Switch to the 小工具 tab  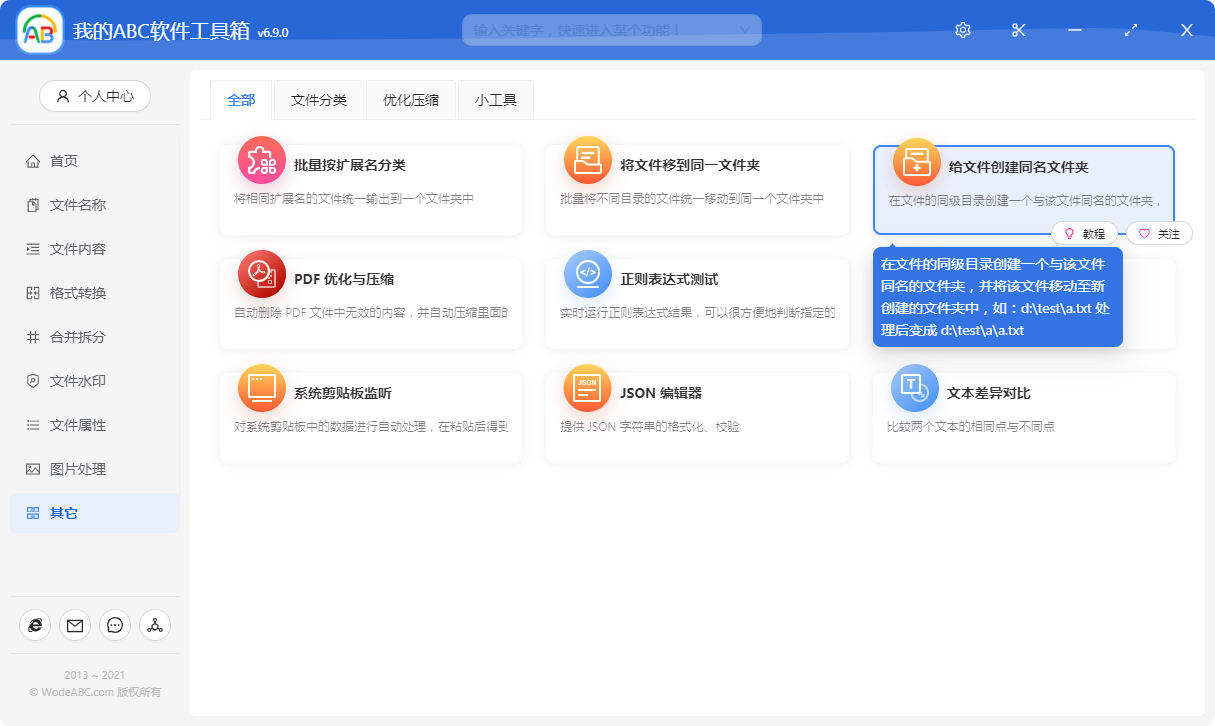[495, 100]
